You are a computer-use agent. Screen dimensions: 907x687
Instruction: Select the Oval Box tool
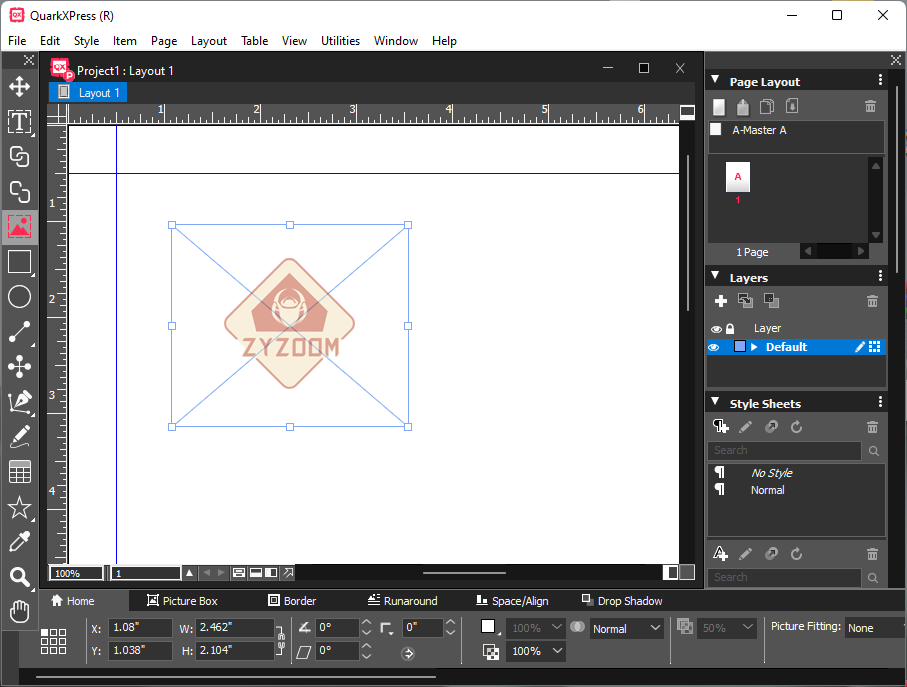pyautogui.click(x=20, y=297)
